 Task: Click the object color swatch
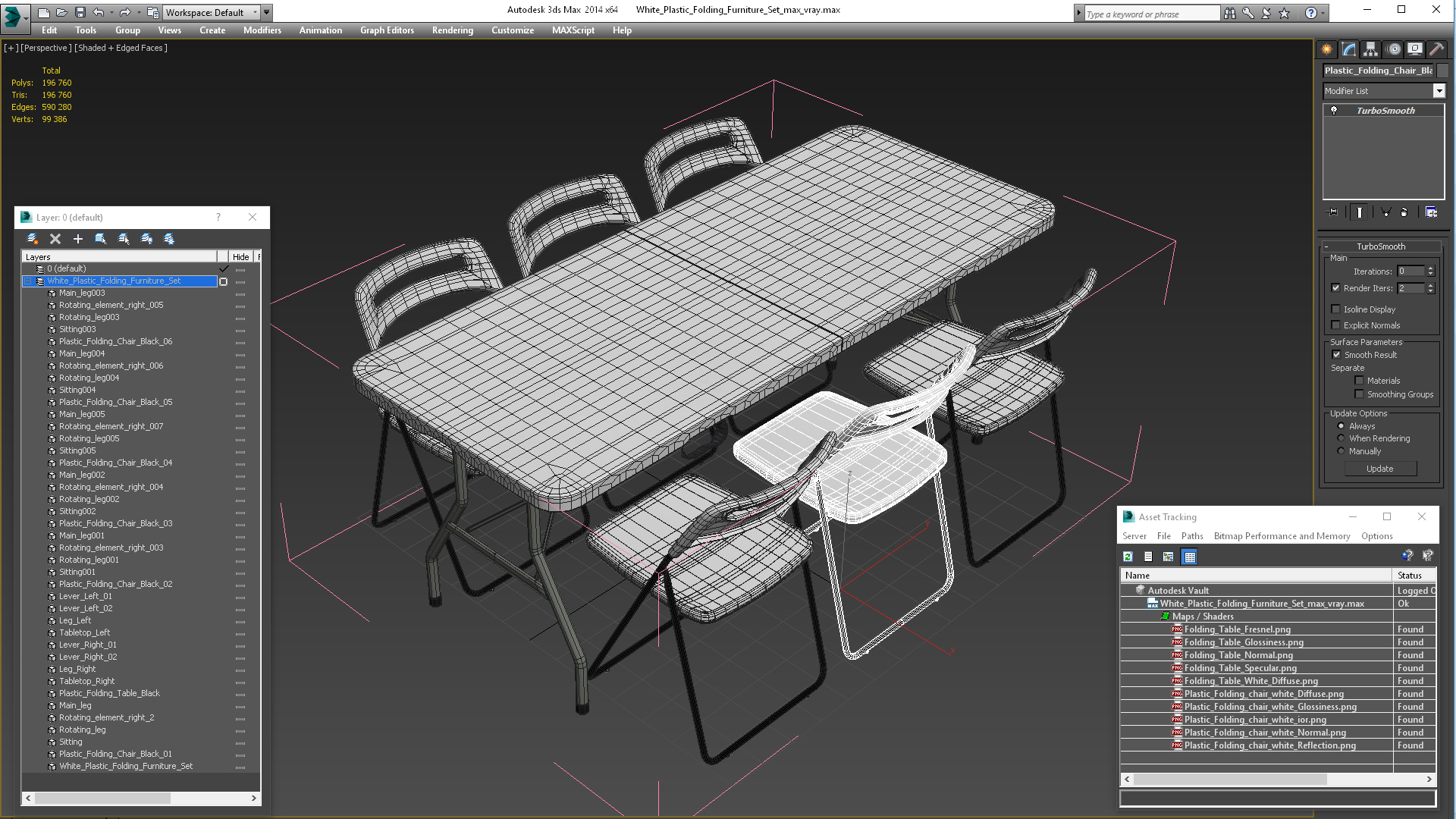[1443, 71]
